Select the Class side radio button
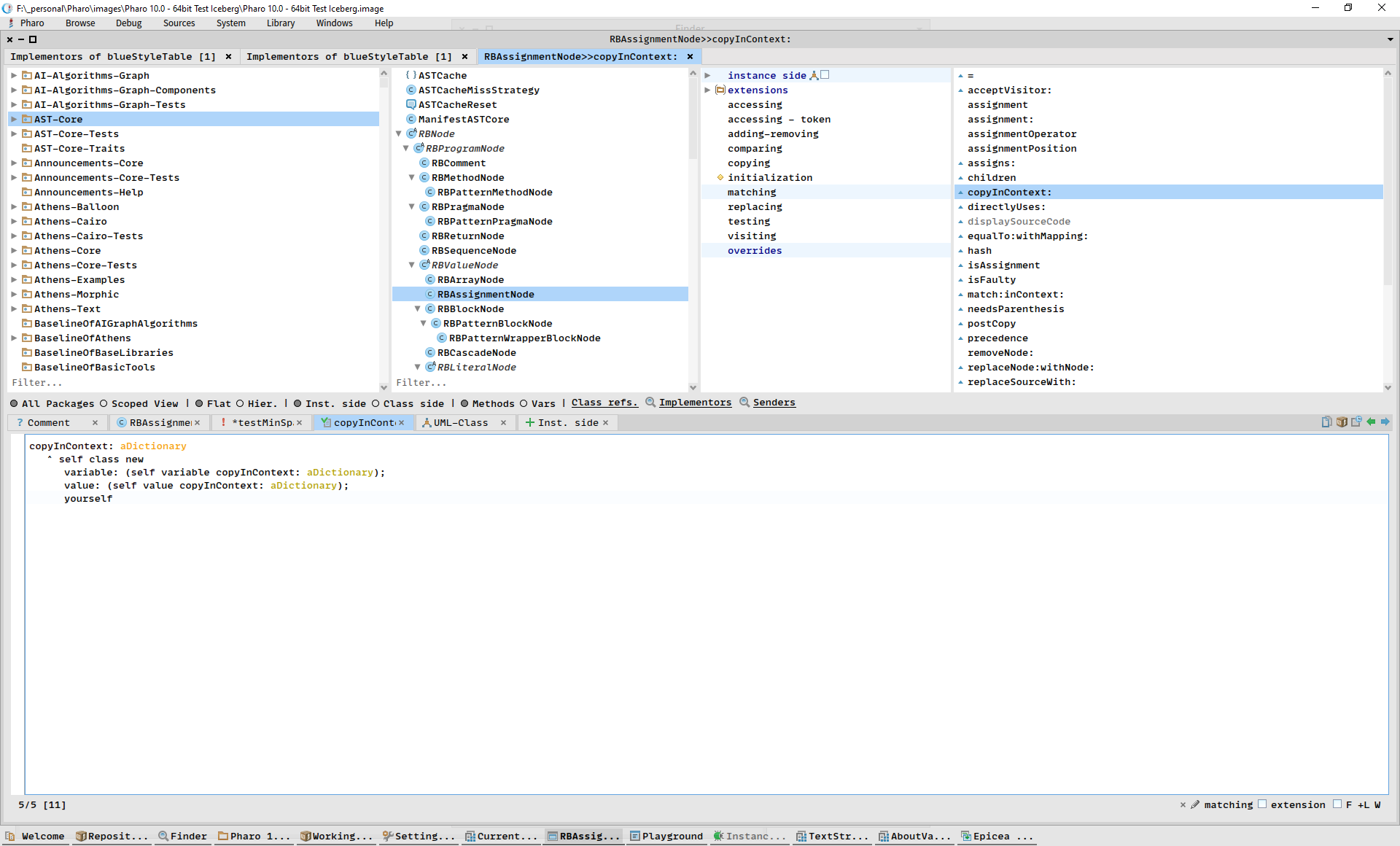This screenshot has width=1400, height=846. point(376,403)
